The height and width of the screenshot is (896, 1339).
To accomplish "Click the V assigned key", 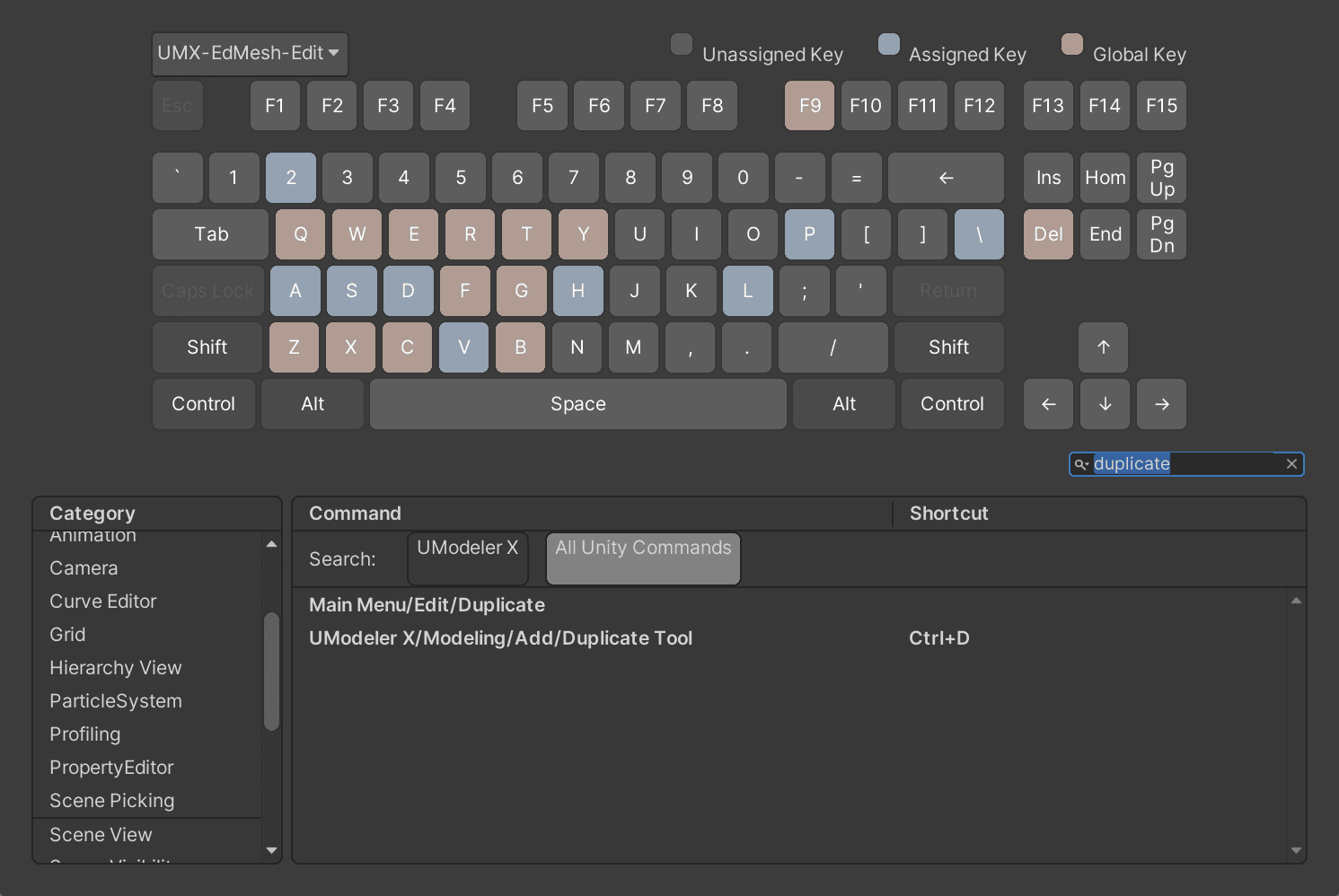I will [463, 347].
